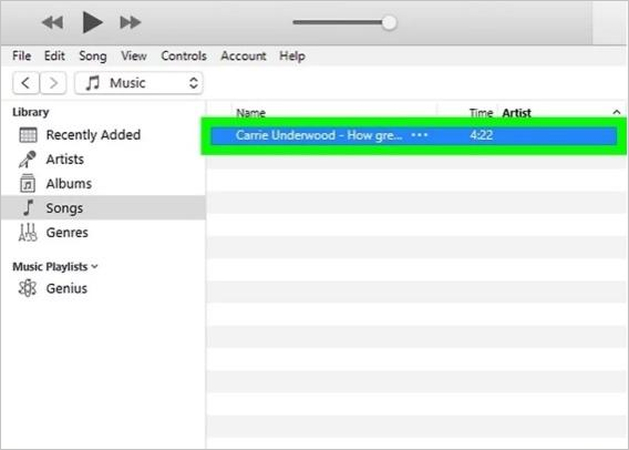629x450 pixels.
Task: Open the three-dot options for the song
Action: click(420, 135)
